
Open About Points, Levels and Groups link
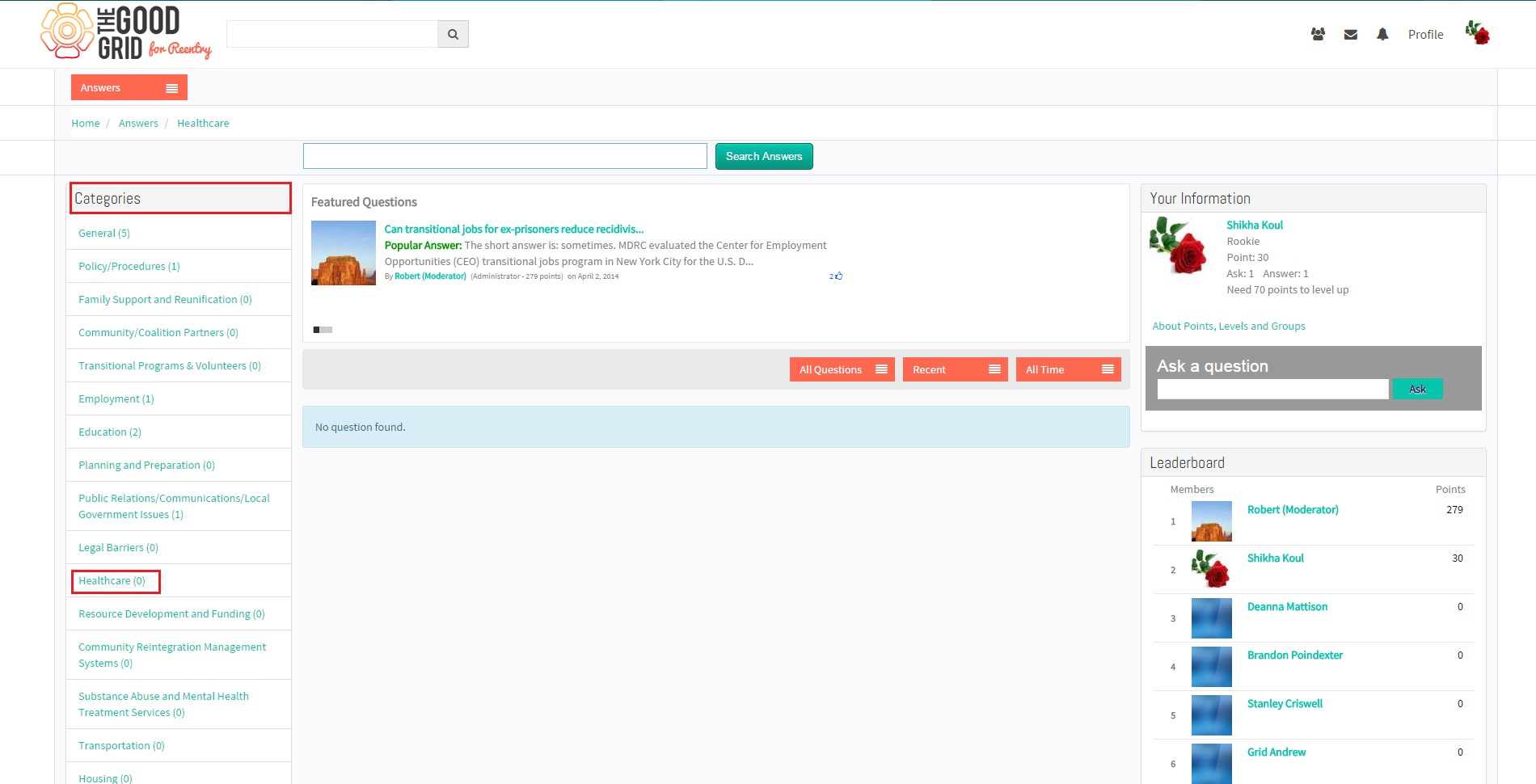coord(1228,326)
